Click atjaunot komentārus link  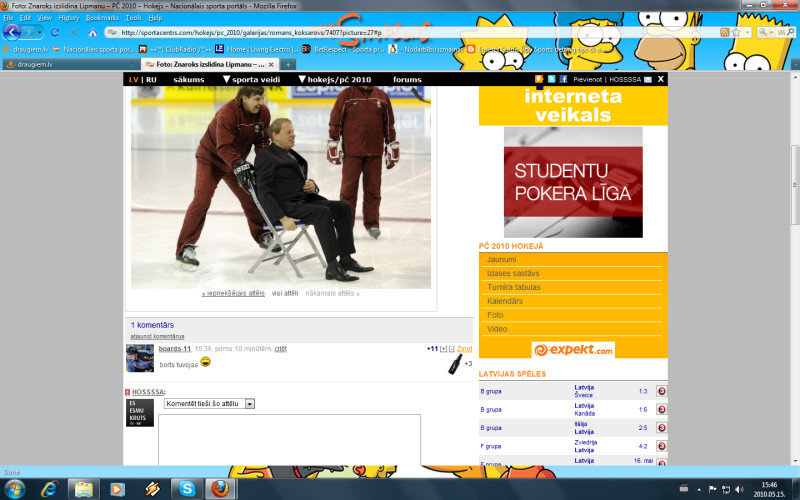tap(157, 337)
